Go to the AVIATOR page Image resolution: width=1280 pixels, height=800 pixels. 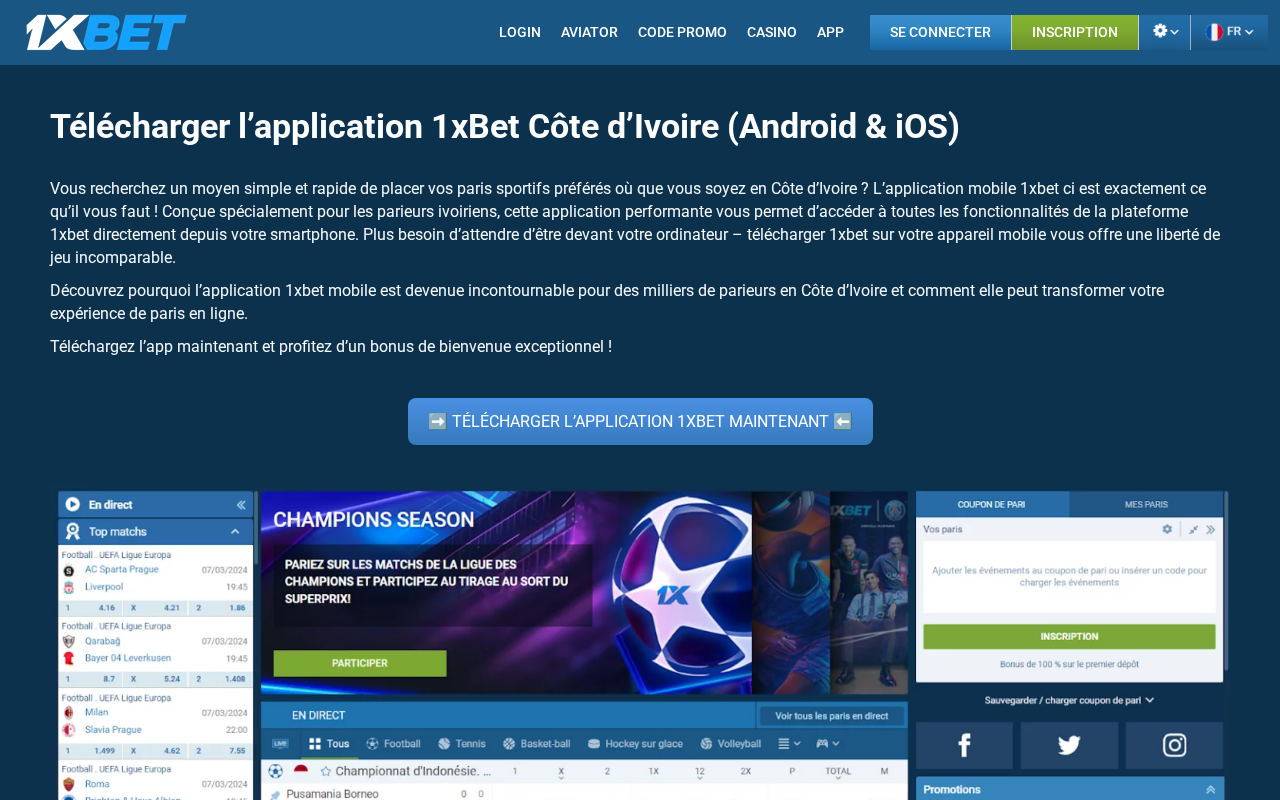tap(589, 32)
